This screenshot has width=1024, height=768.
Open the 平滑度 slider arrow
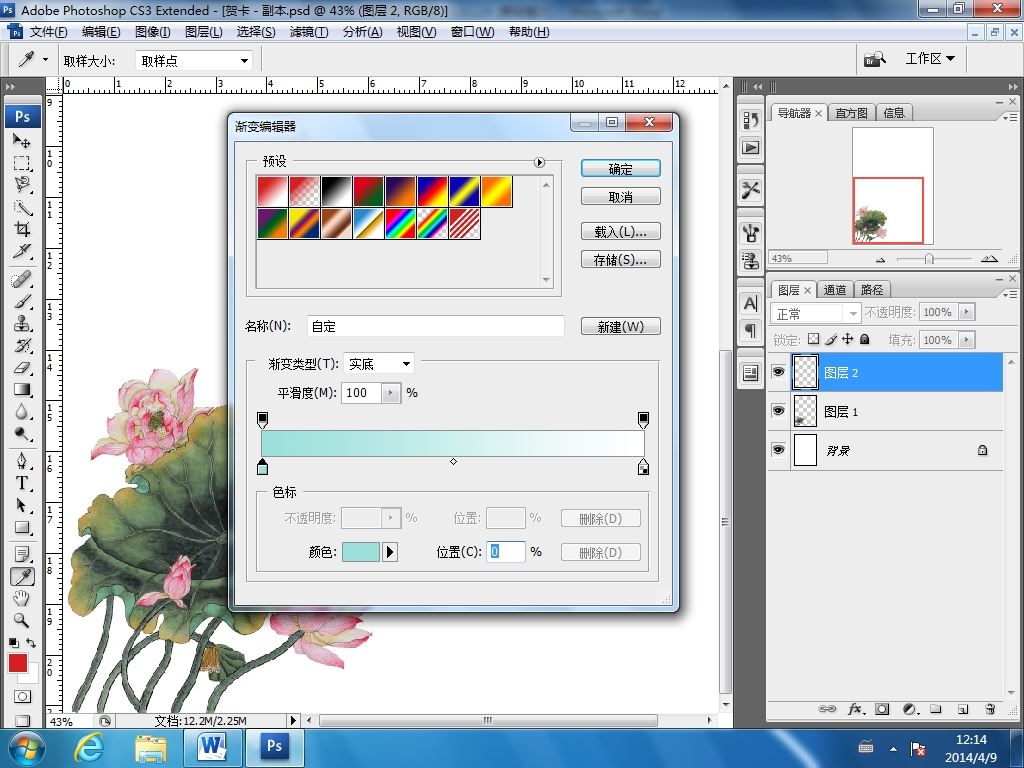(x=391, y=392)
